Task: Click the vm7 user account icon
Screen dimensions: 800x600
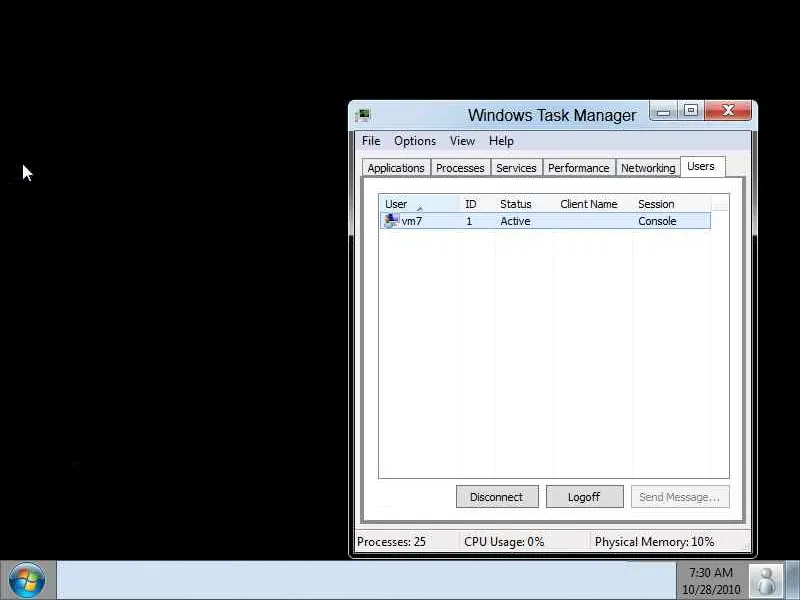Action: 391,220
